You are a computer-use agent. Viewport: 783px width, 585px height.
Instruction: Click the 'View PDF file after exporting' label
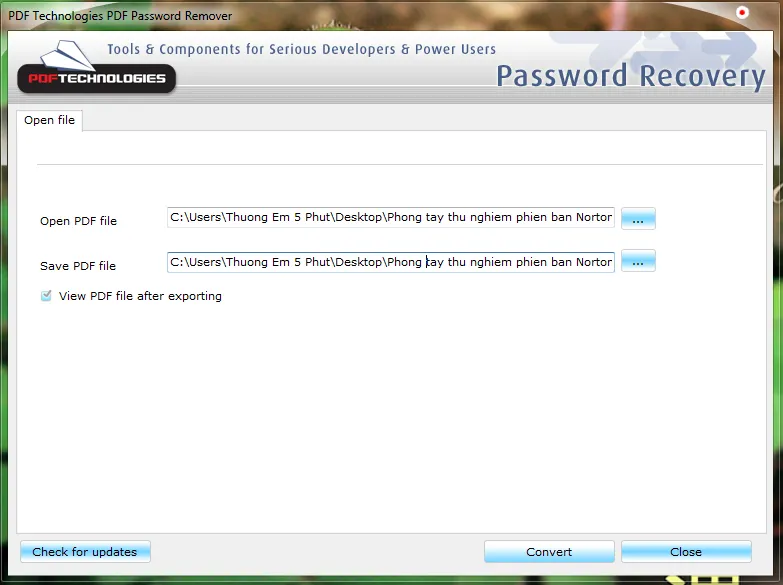tap(140, 296)
